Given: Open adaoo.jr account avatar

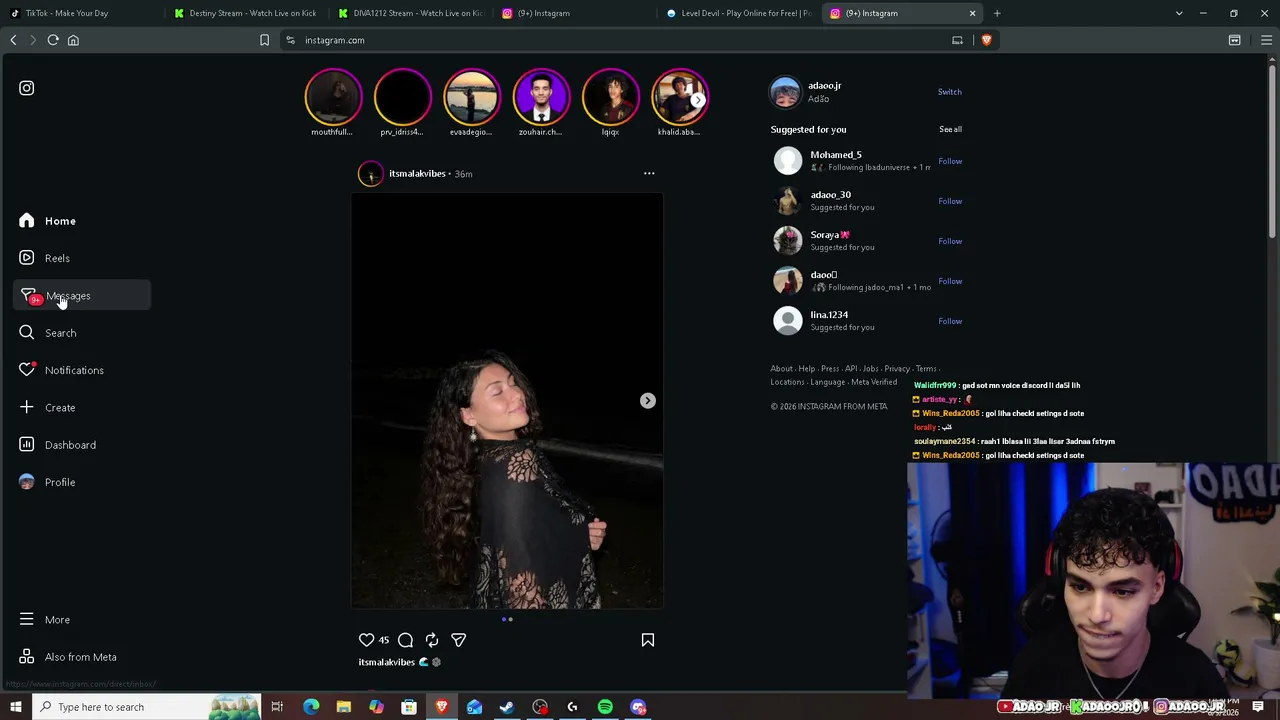Looking at the screenshot, I should point(786,92).
